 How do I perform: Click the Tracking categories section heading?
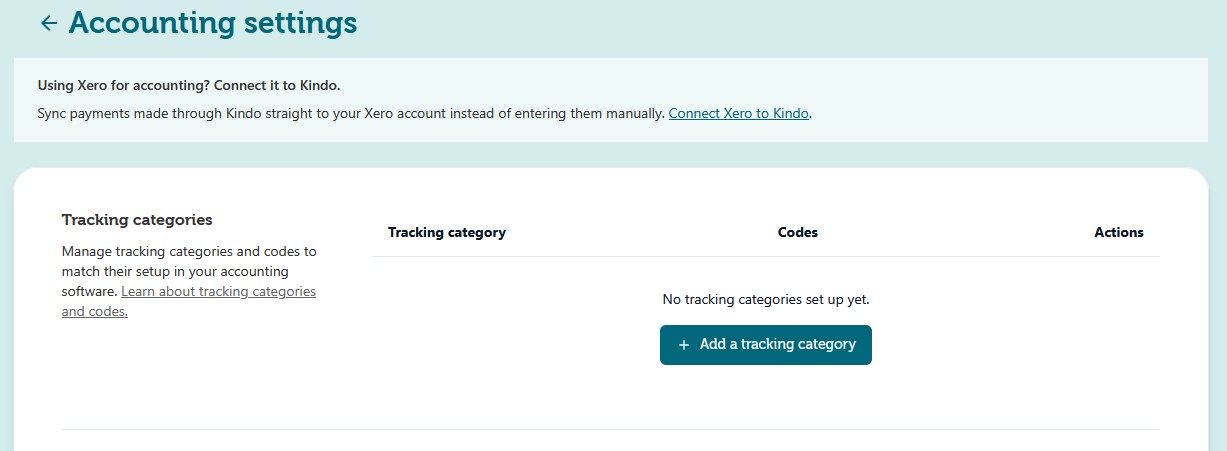pos(137,220)
